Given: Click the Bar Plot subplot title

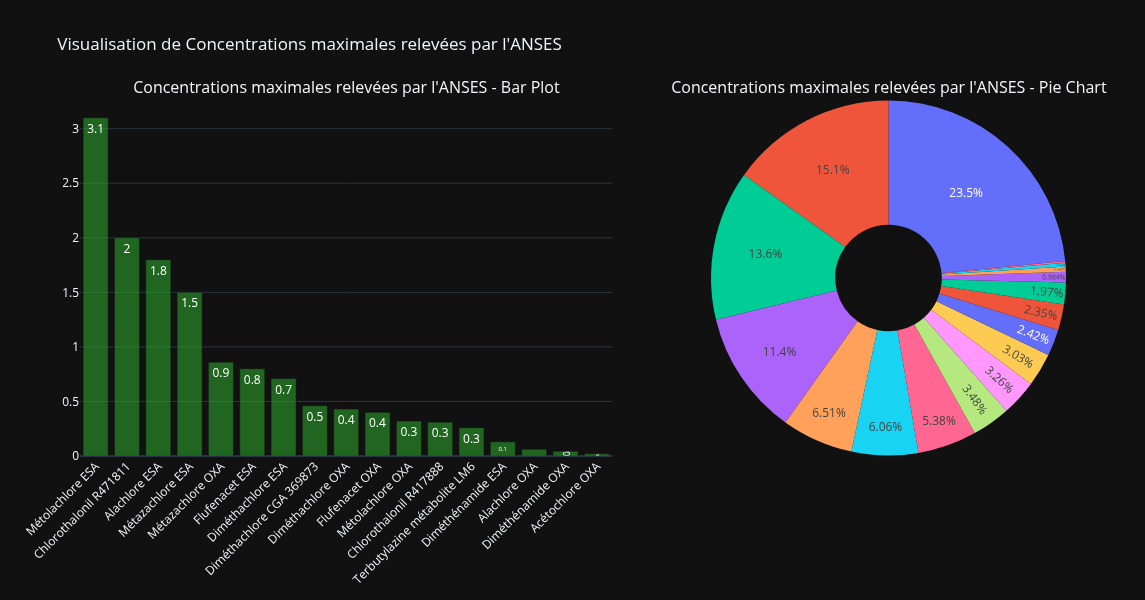Looking at the screenshot, I should [346, 88].
